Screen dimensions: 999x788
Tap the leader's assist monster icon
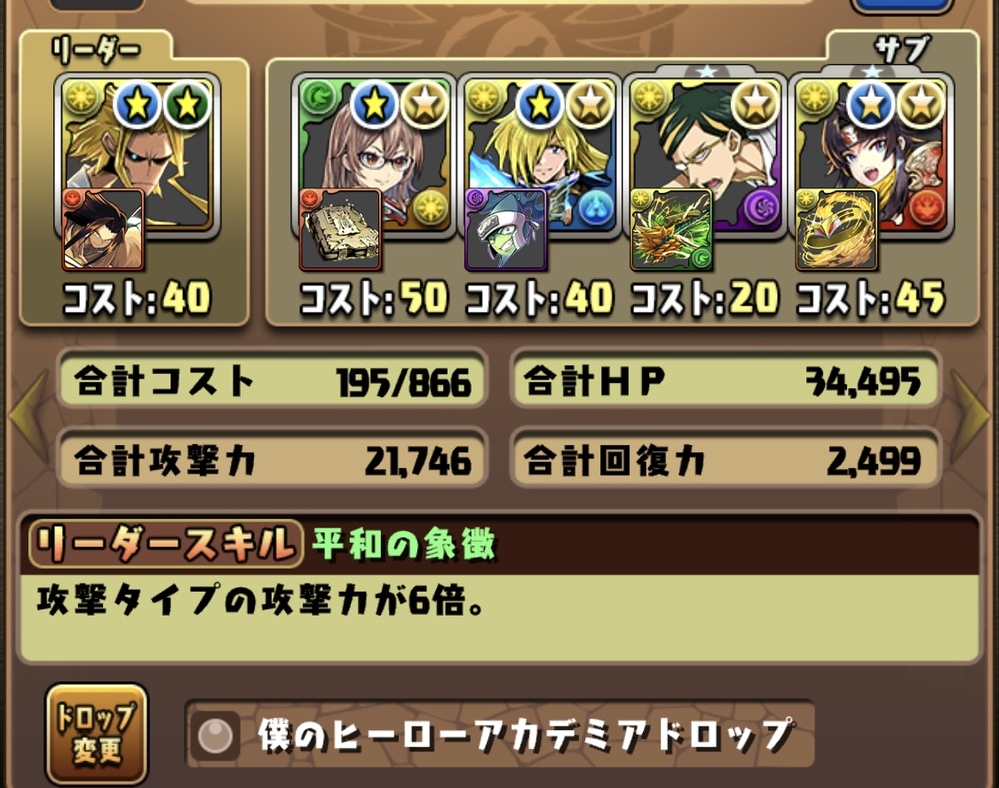(103, 230)
